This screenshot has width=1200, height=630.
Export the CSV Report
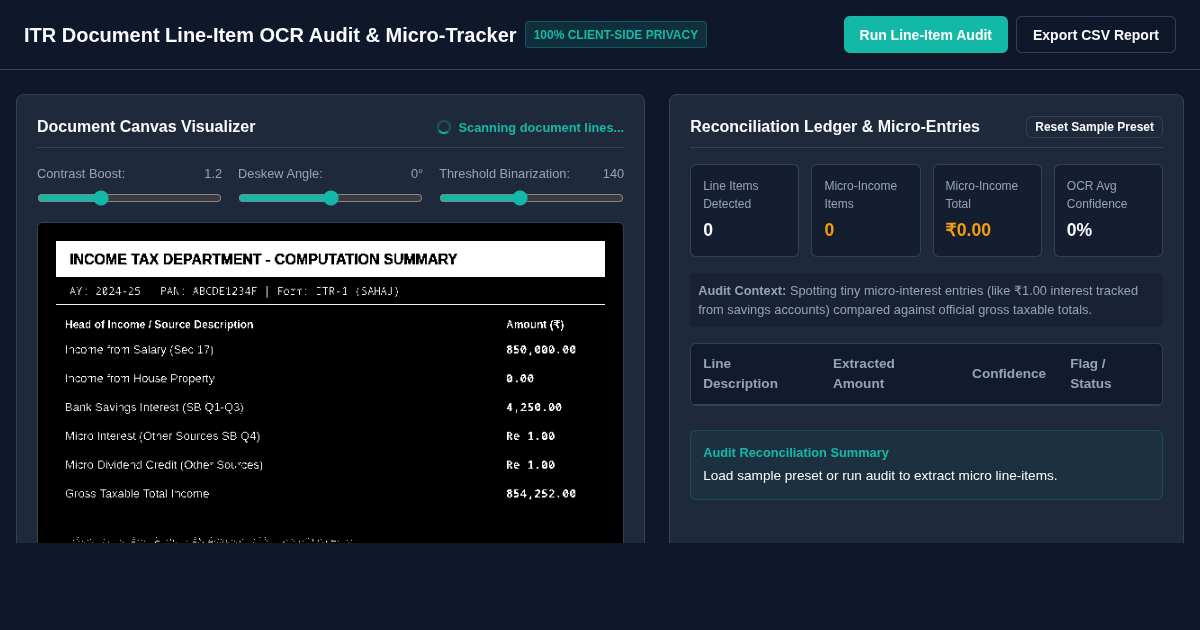1096,35
